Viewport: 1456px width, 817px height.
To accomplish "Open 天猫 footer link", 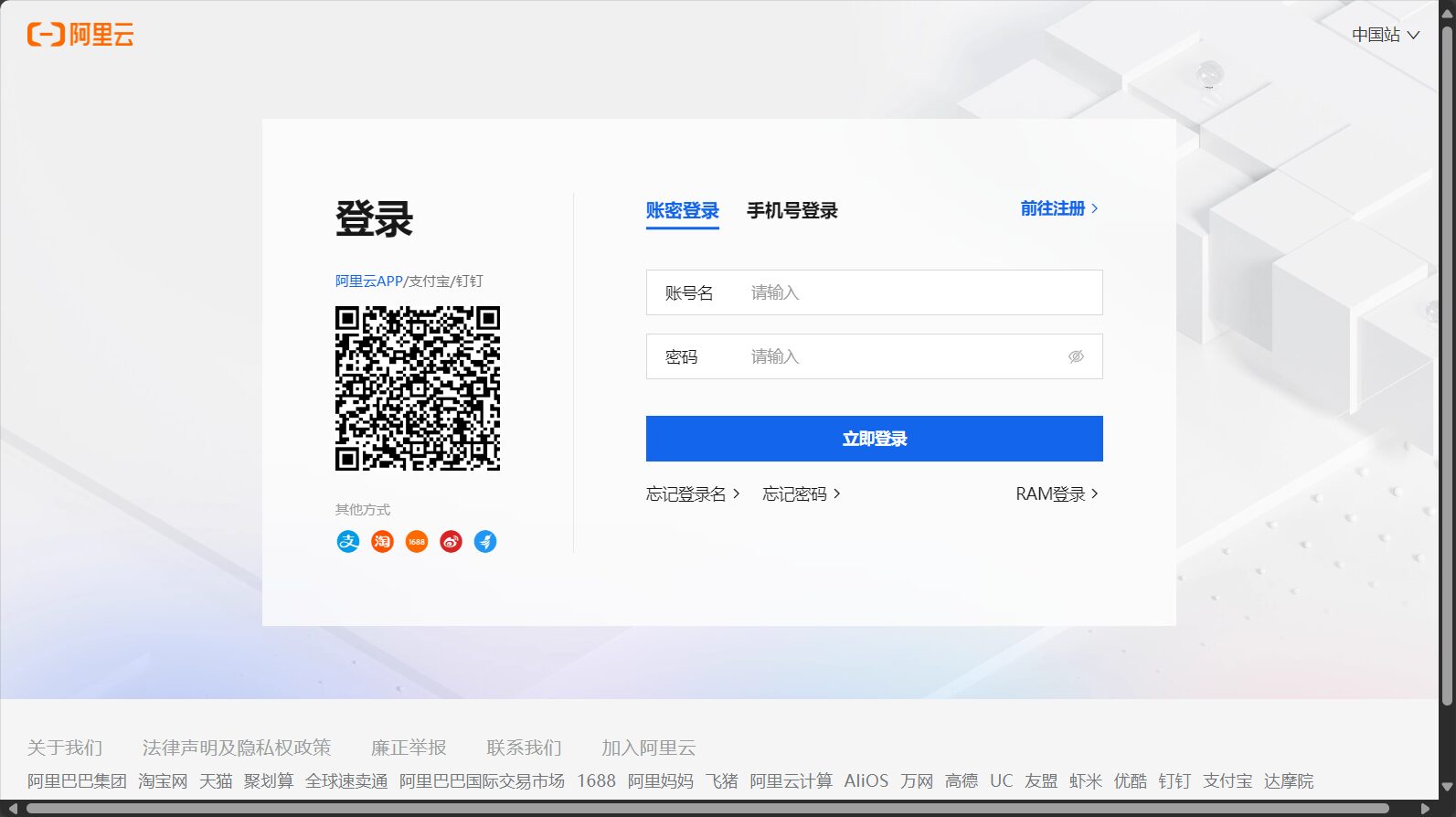I will 216,780.
